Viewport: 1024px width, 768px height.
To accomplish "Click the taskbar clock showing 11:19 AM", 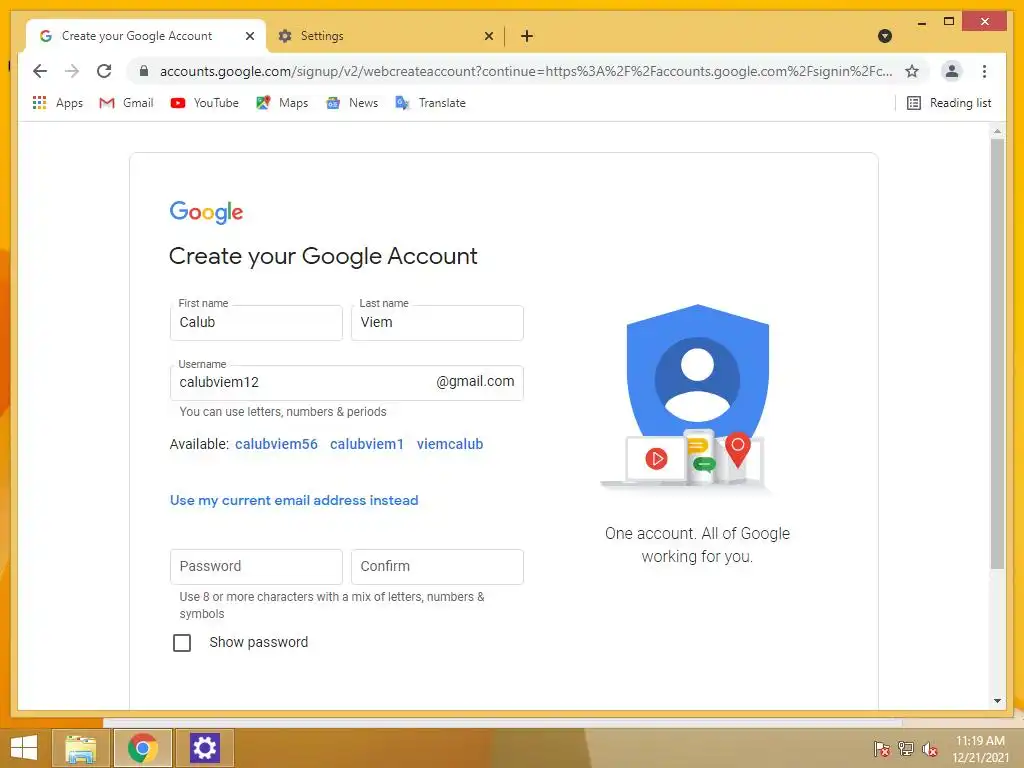I will pos(980,749).
